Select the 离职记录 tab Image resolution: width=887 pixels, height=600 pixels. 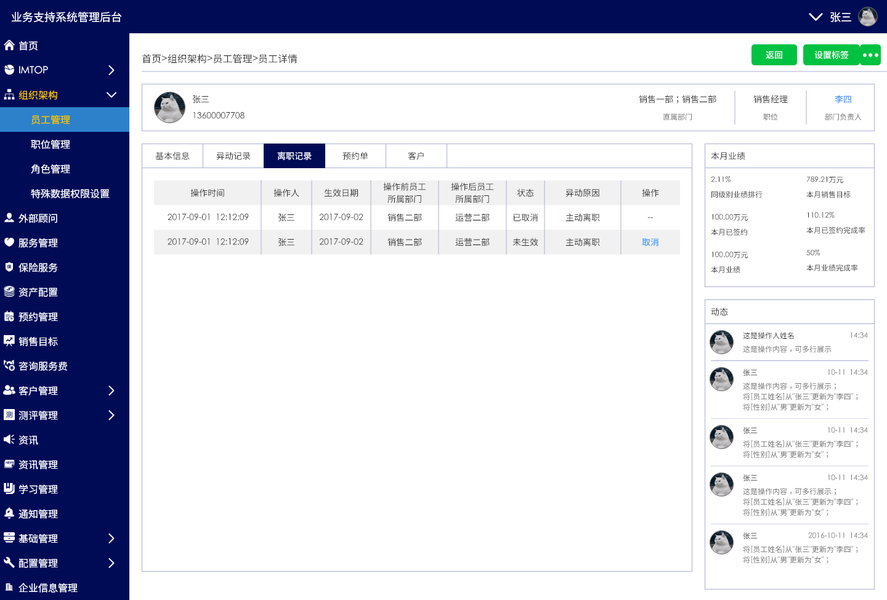pos(294,156)
